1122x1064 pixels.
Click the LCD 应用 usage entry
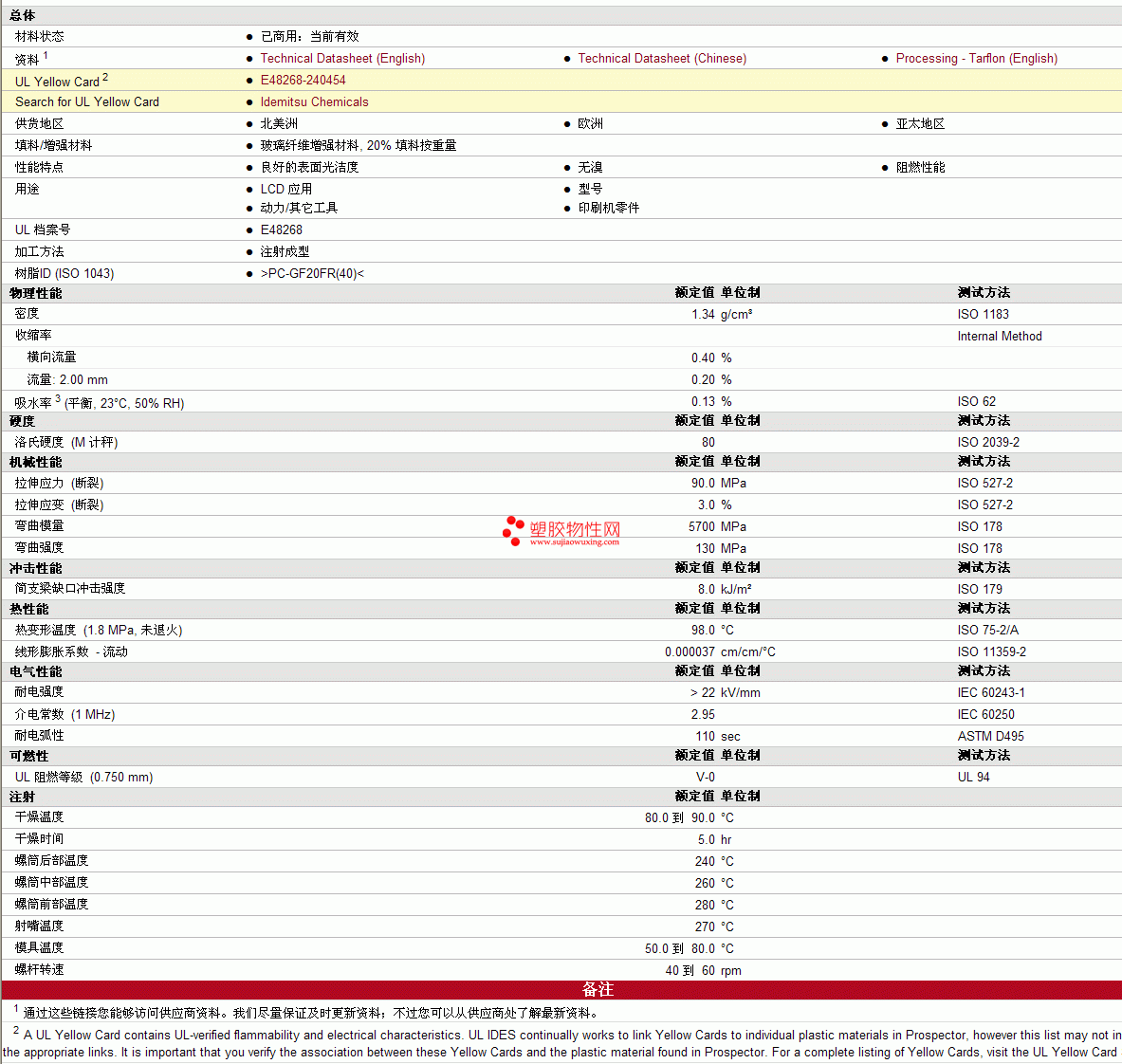coord(286,190)
